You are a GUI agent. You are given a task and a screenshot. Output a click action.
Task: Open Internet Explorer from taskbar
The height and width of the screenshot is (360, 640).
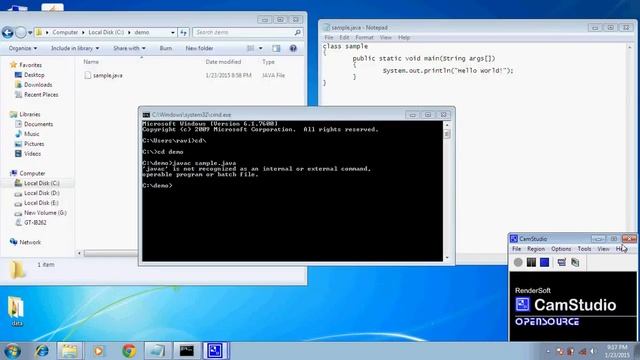[x=42, y=351]
